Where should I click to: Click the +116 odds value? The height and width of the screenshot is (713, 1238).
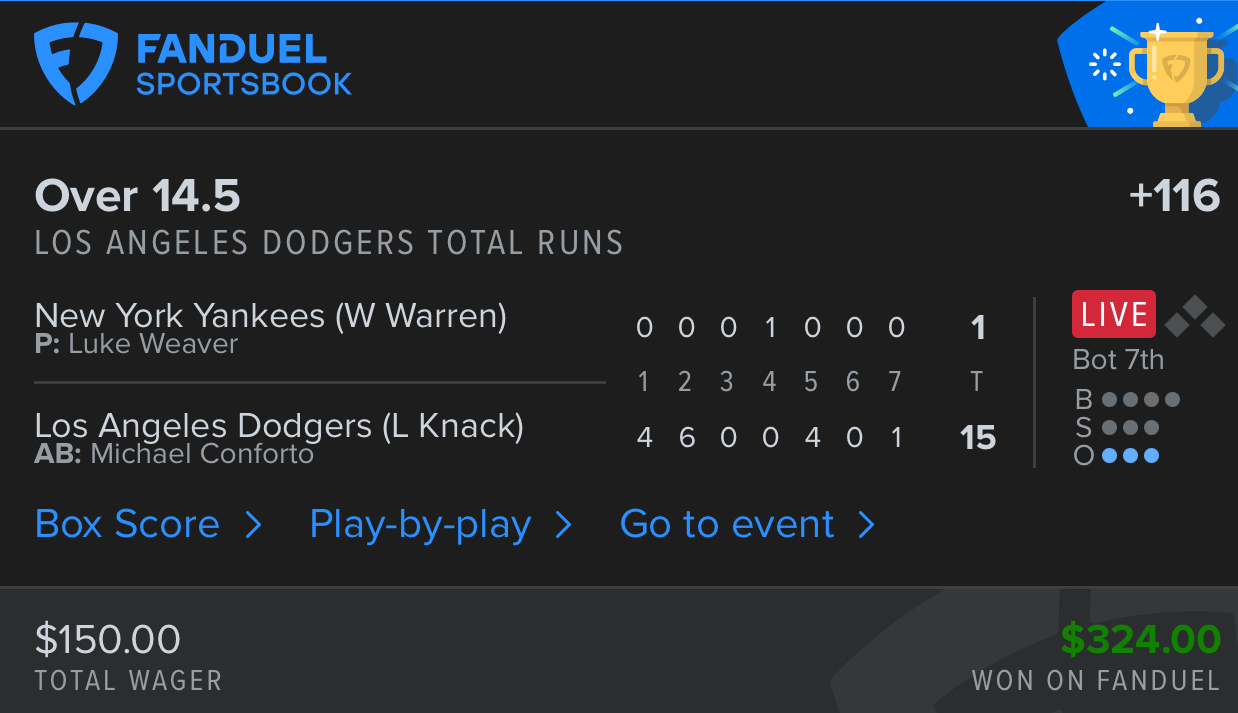point(1175,196)
